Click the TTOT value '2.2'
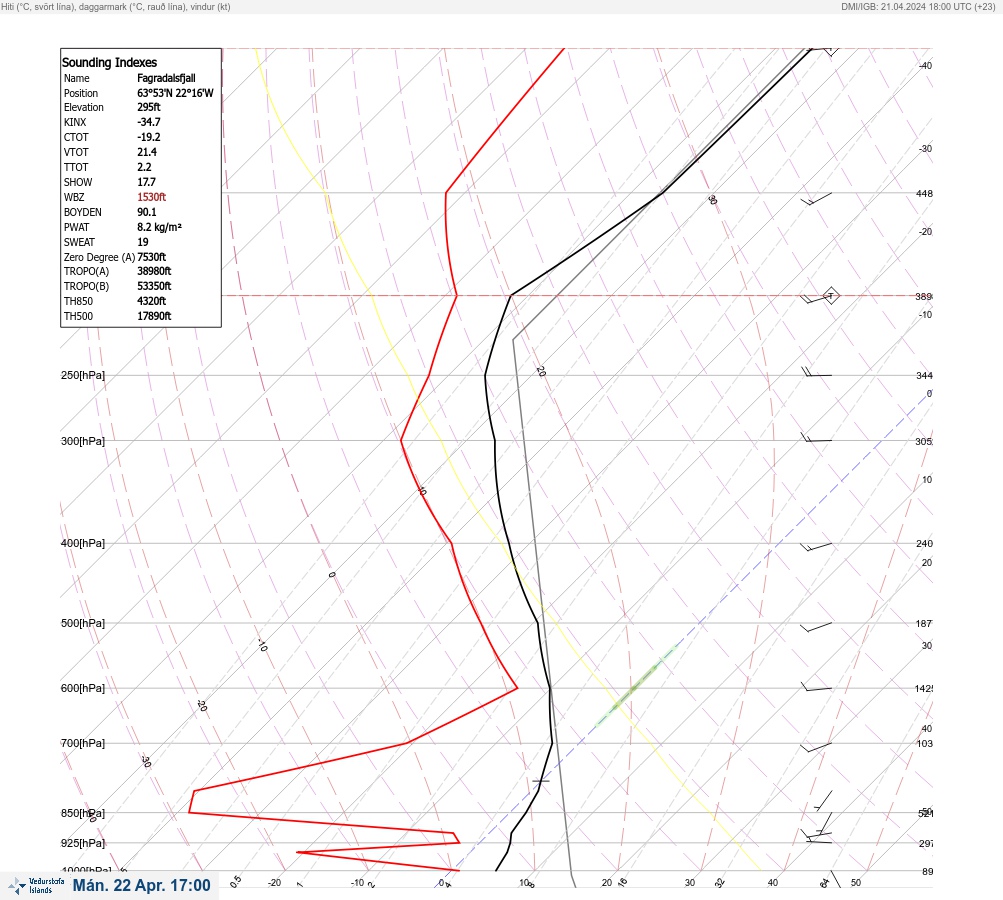 tap(144, 167)
